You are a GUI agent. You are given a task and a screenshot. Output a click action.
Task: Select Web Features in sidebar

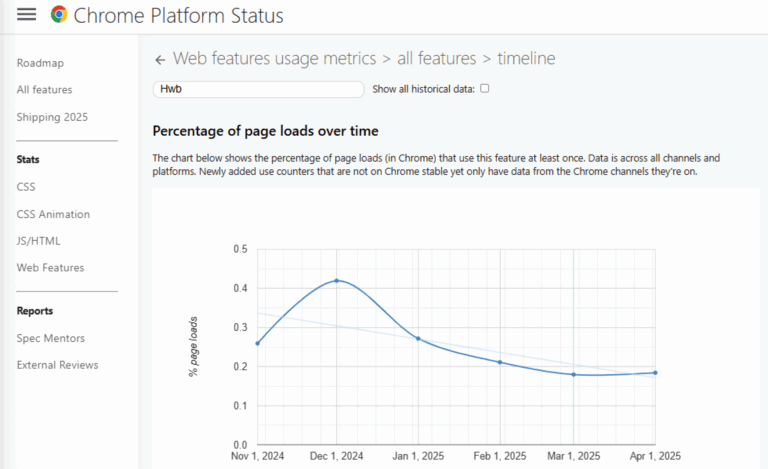[50, 268]
